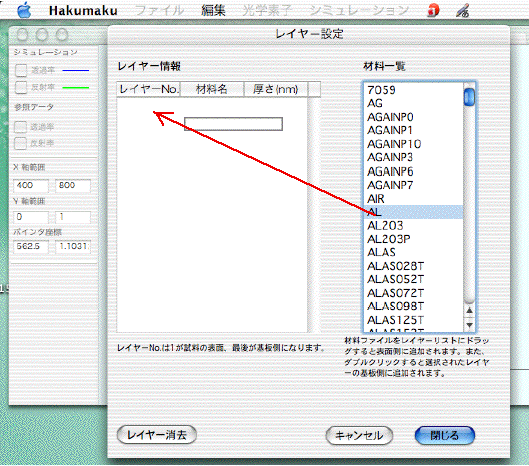Click the background window's close button
Image resolution: width=529 pixels, height=466 pixels.
click(23, 35)
